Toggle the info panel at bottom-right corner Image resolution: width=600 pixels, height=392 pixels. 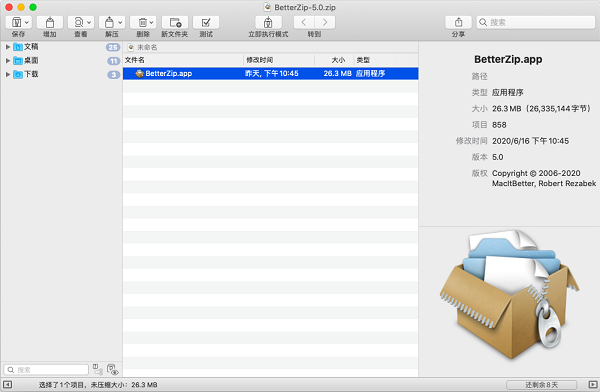click(592, 385)
